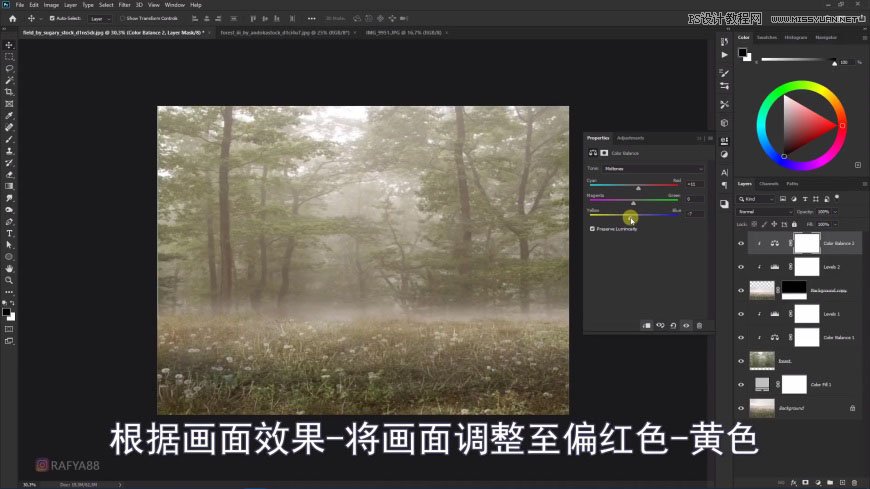Select the Hand tool
The image size is (870, 489).
tap(9, 269)
